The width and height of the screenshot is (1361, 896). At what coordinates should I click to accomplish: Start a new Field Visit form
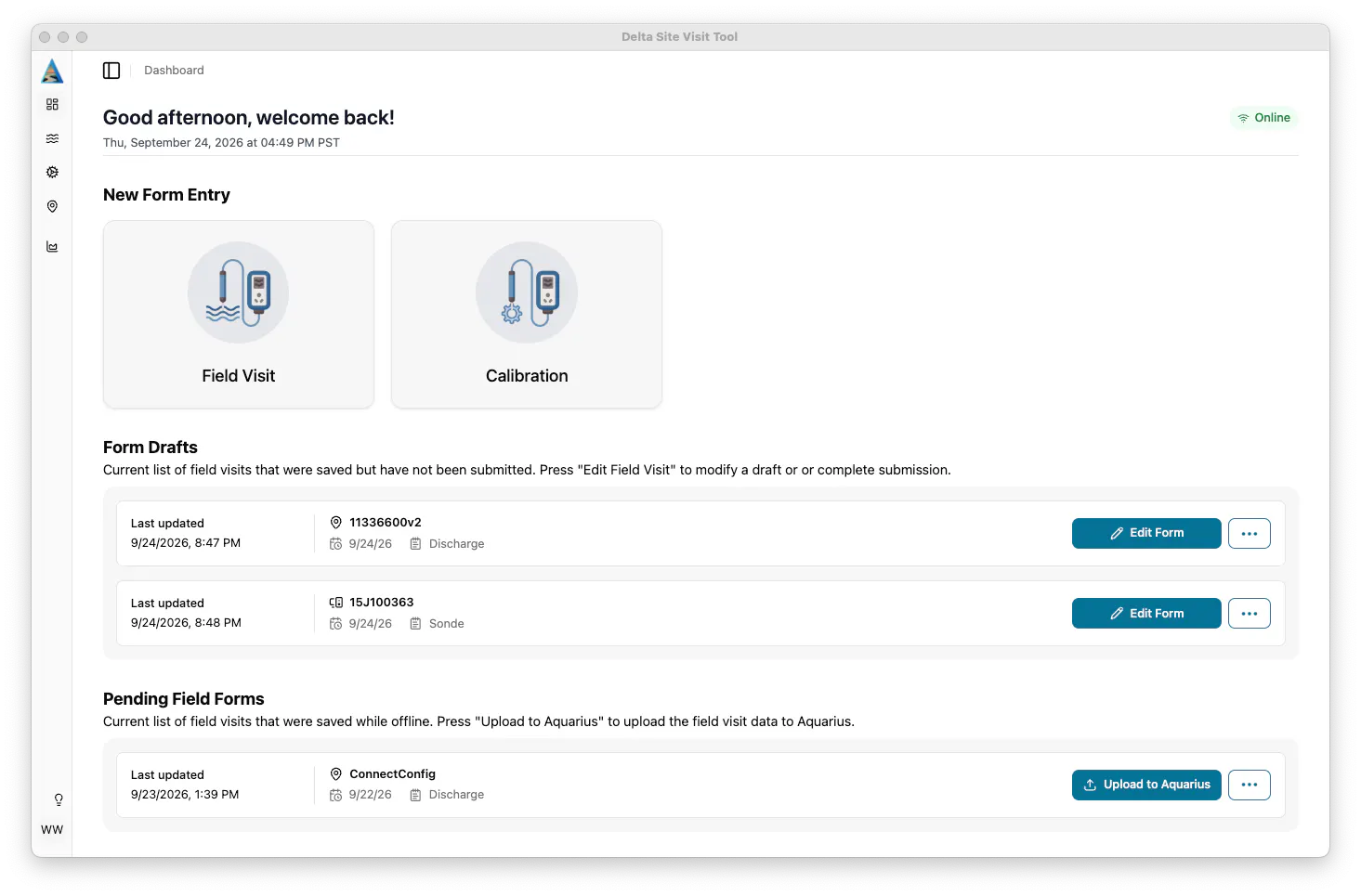tap(239, 314)
